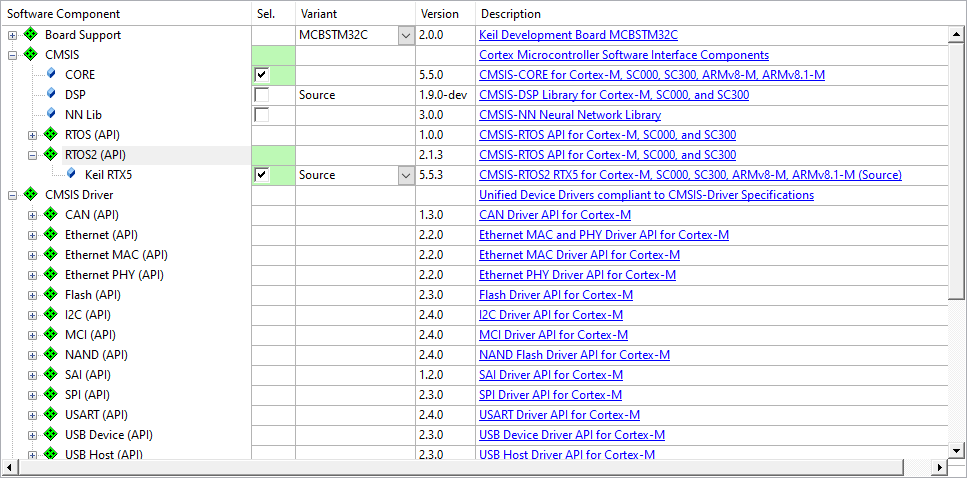Click the horizontal scrollbar left arrow

point(9,467)
